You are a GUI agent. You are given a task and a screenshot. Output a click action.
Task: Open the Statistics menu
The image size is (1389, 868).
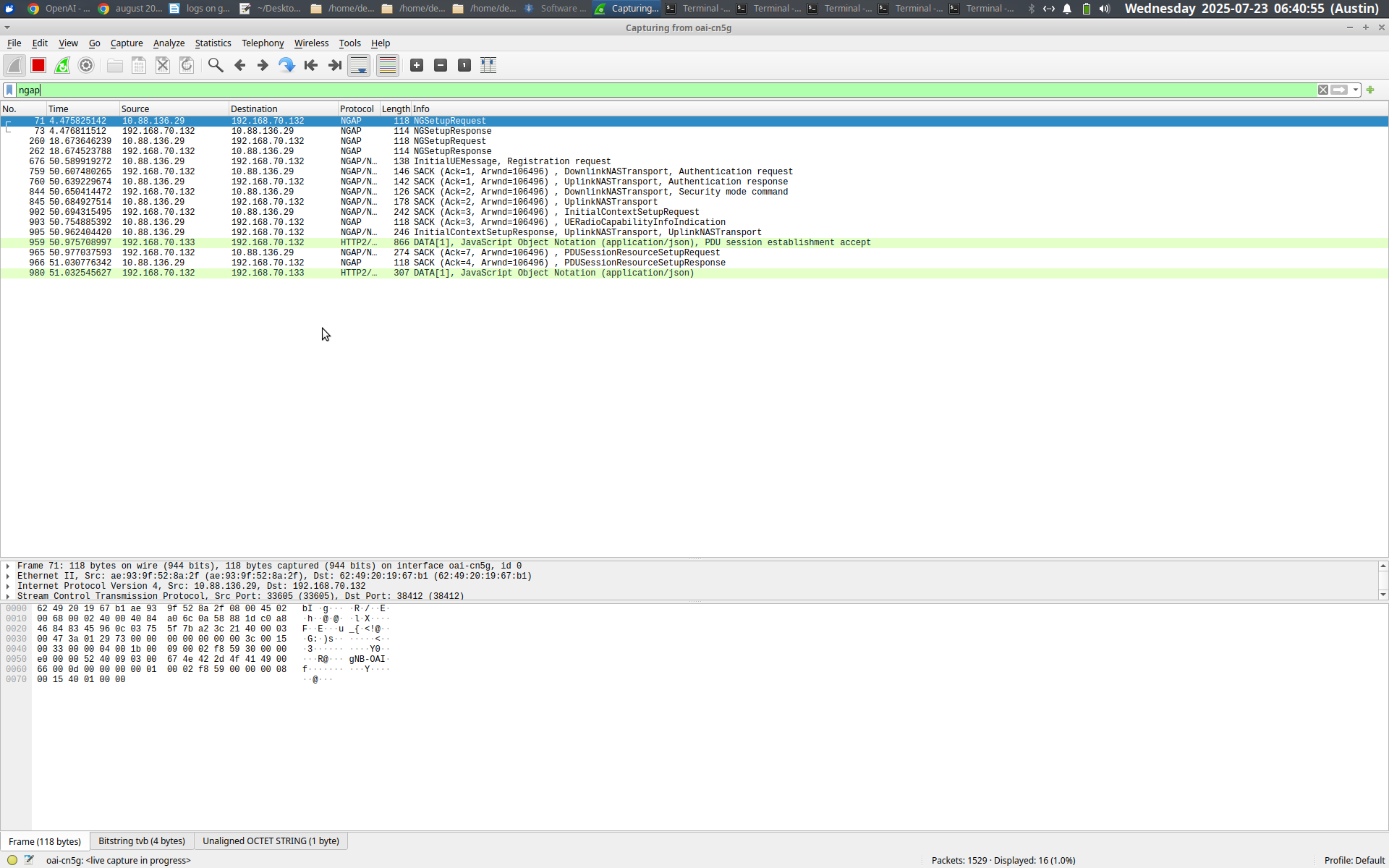213,43
